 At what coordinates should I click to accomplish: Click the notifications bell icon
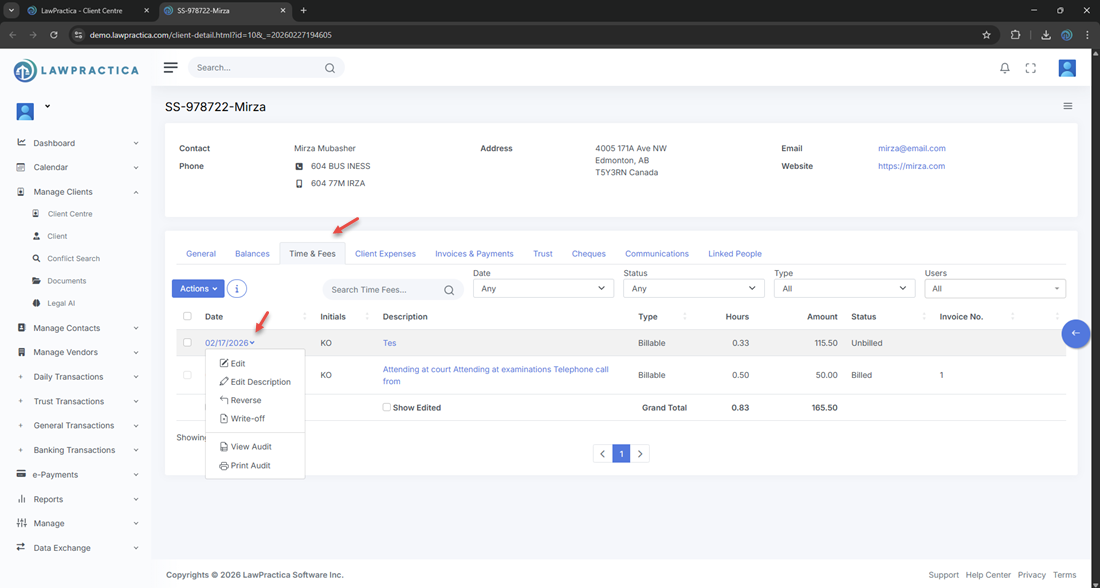coord(1005,68)
